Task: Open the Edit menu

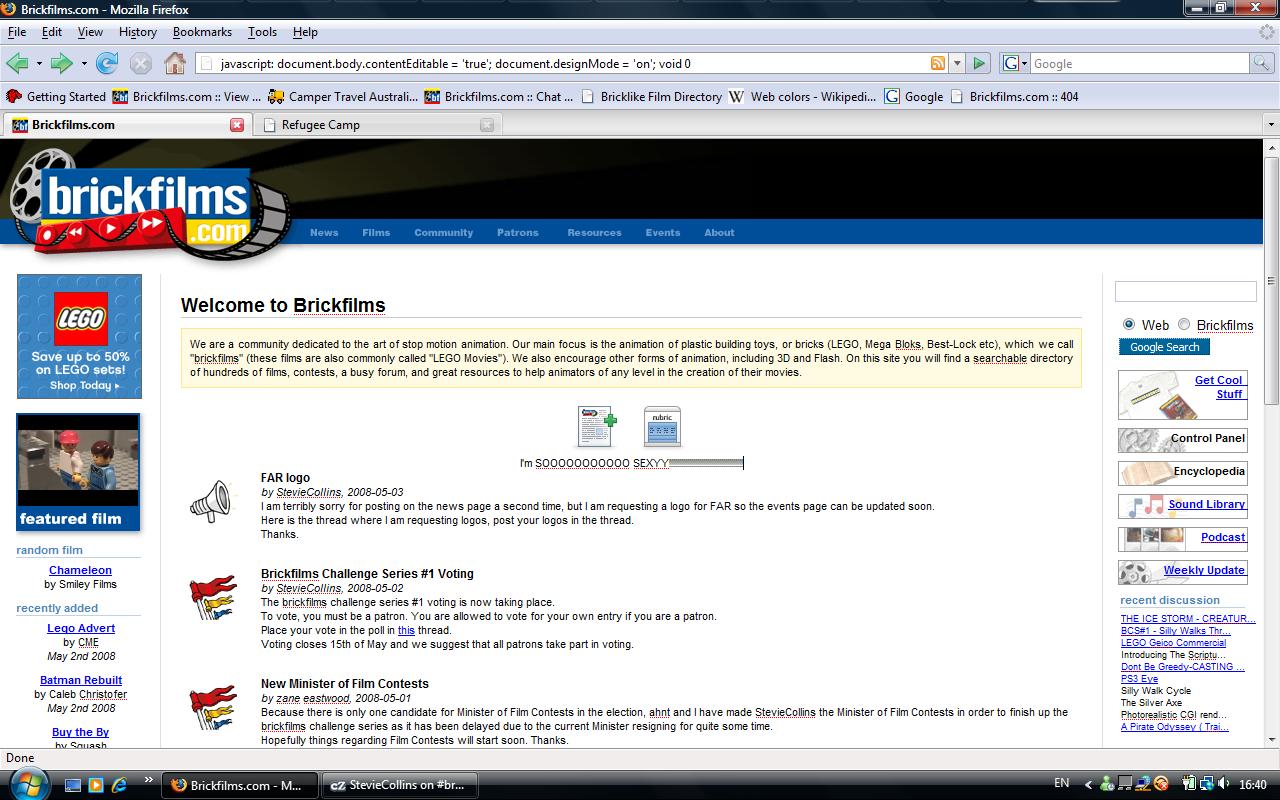Action: [x=52, y=32]
